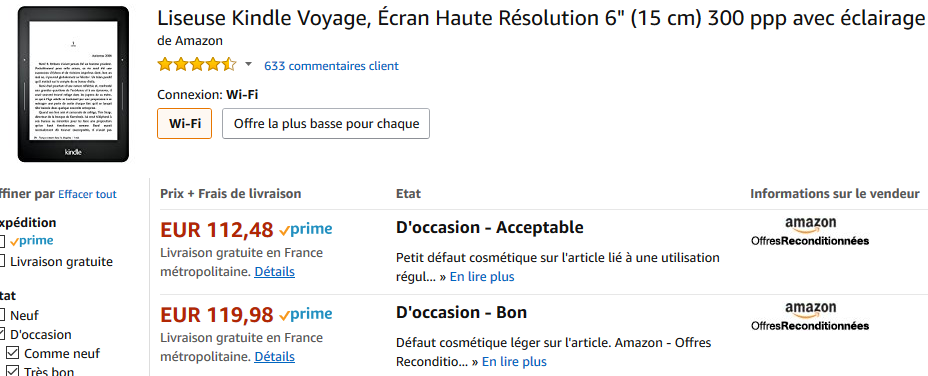
Task: Untick the Comme neuf checkbox
Action: pos(12,353)
